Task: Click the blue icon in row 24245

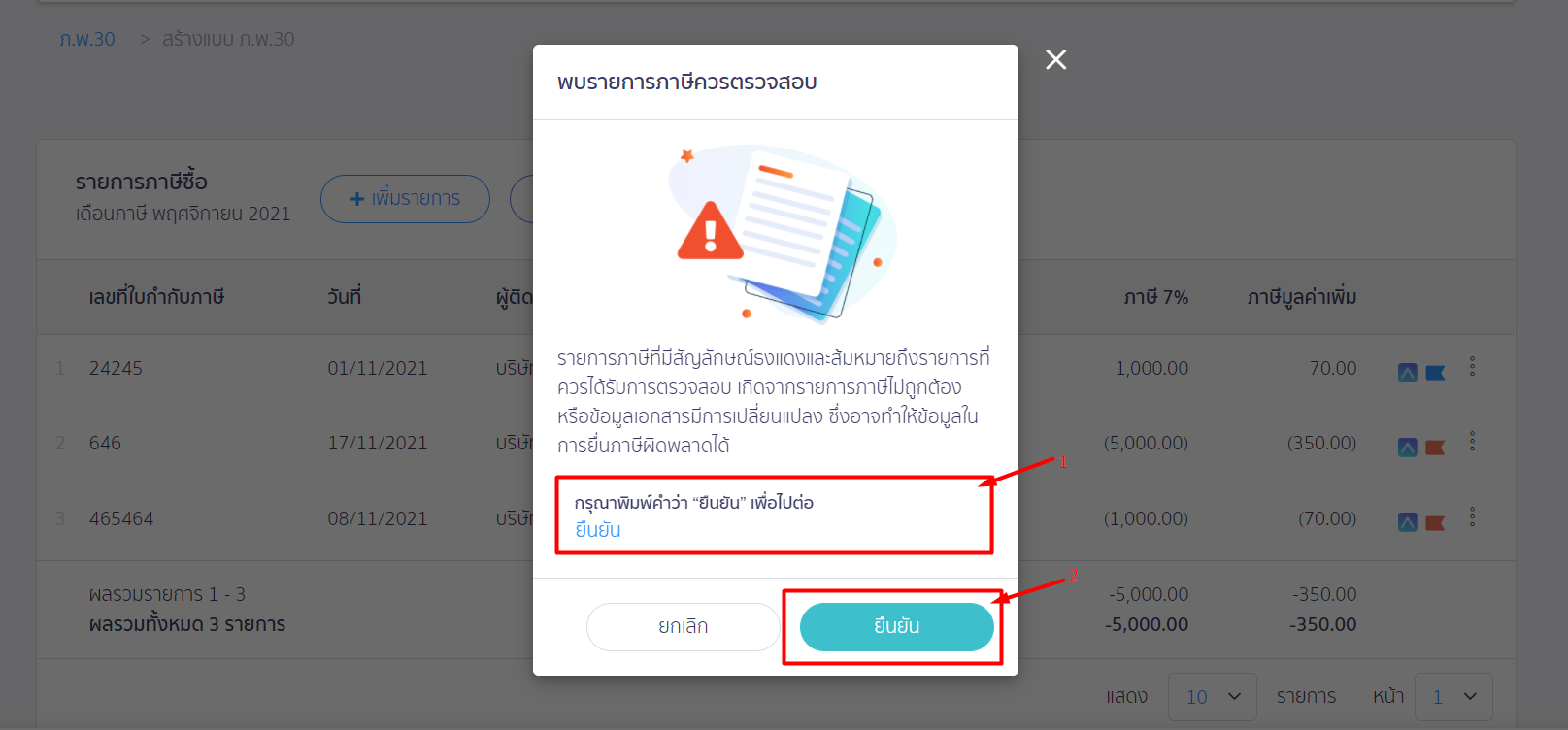Action: click(1407, 372)
